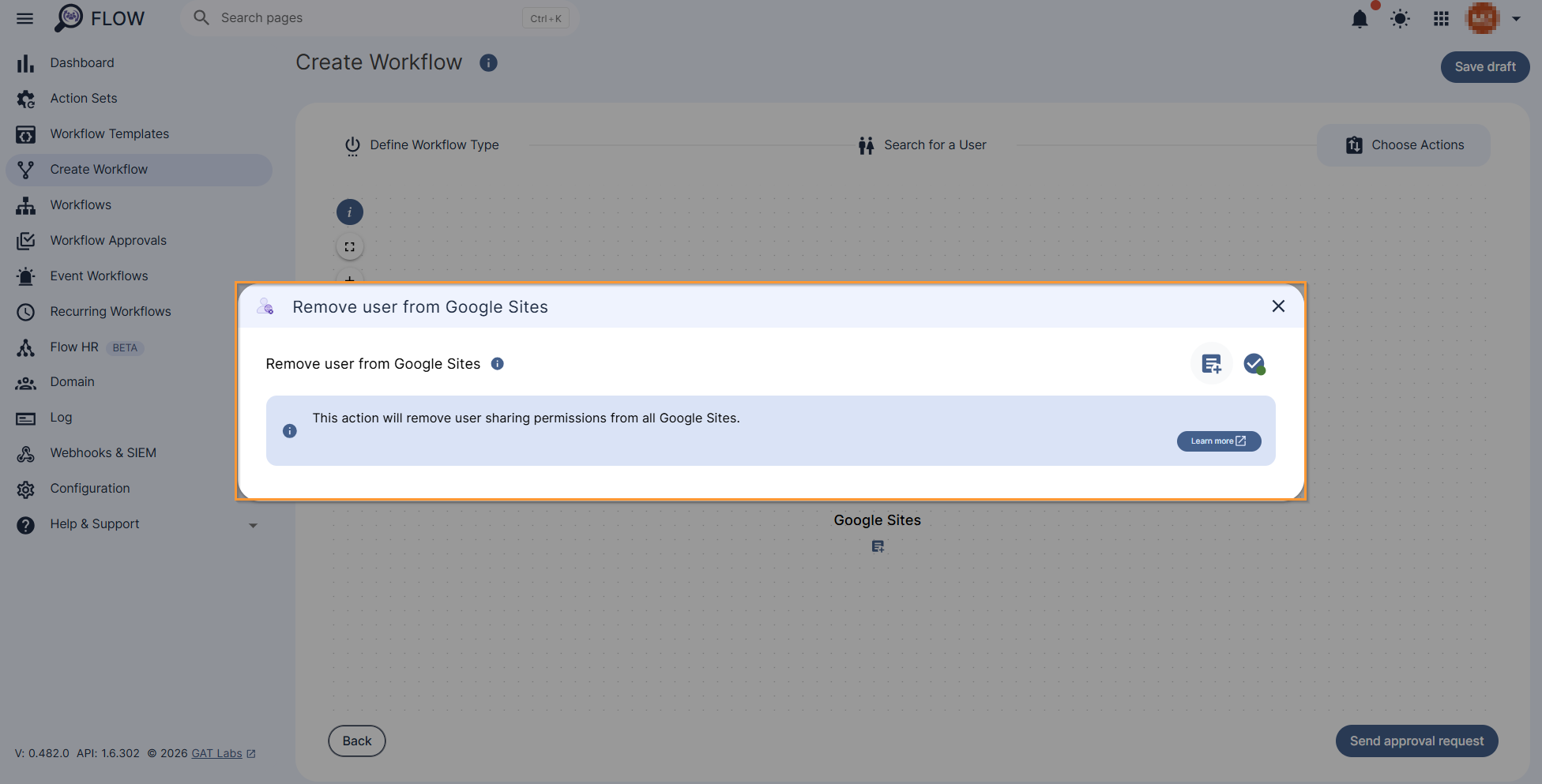Select the Choose Actions step
The height and width of the screenshot is (784, 1542).
tap(1404, 145)
